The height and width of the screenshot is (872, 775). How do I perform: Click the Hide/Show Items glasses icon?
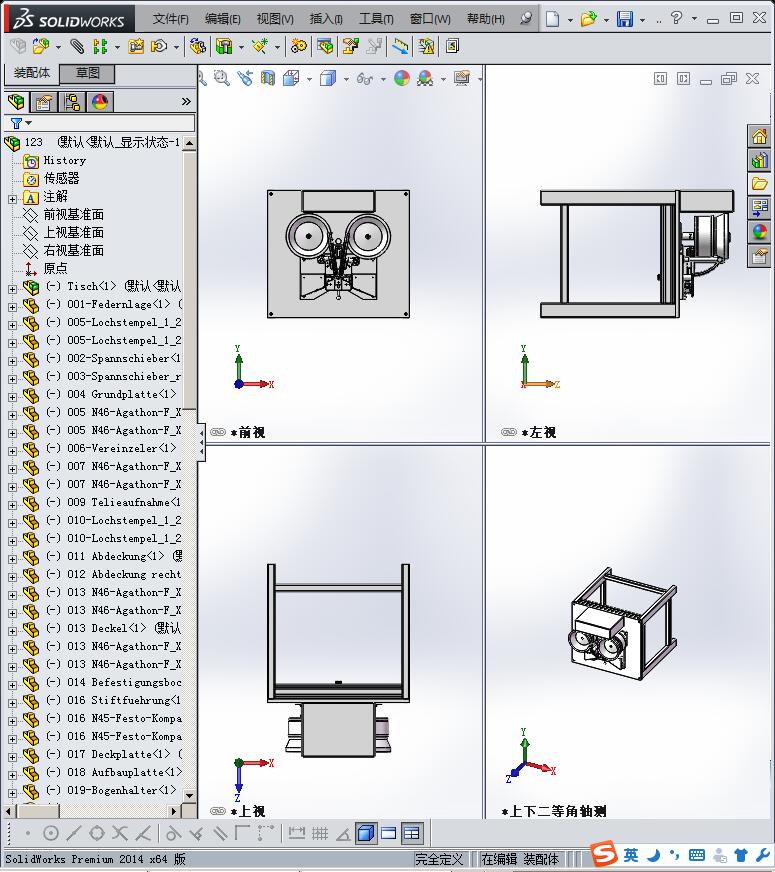365,78
